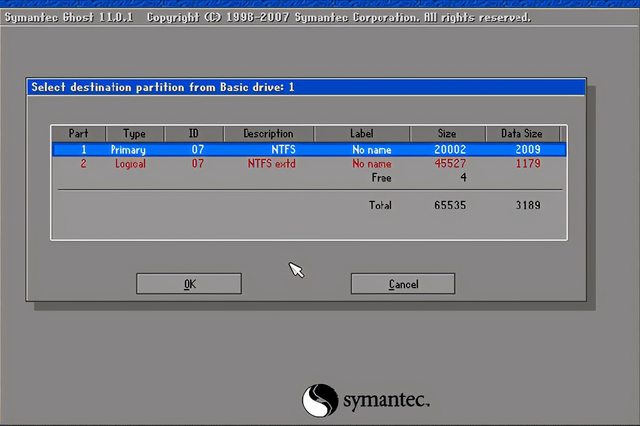Click the Symantec Ghost 11.0.1 header text
Viewport: 640px width, 426px height.
coord(71,18)
